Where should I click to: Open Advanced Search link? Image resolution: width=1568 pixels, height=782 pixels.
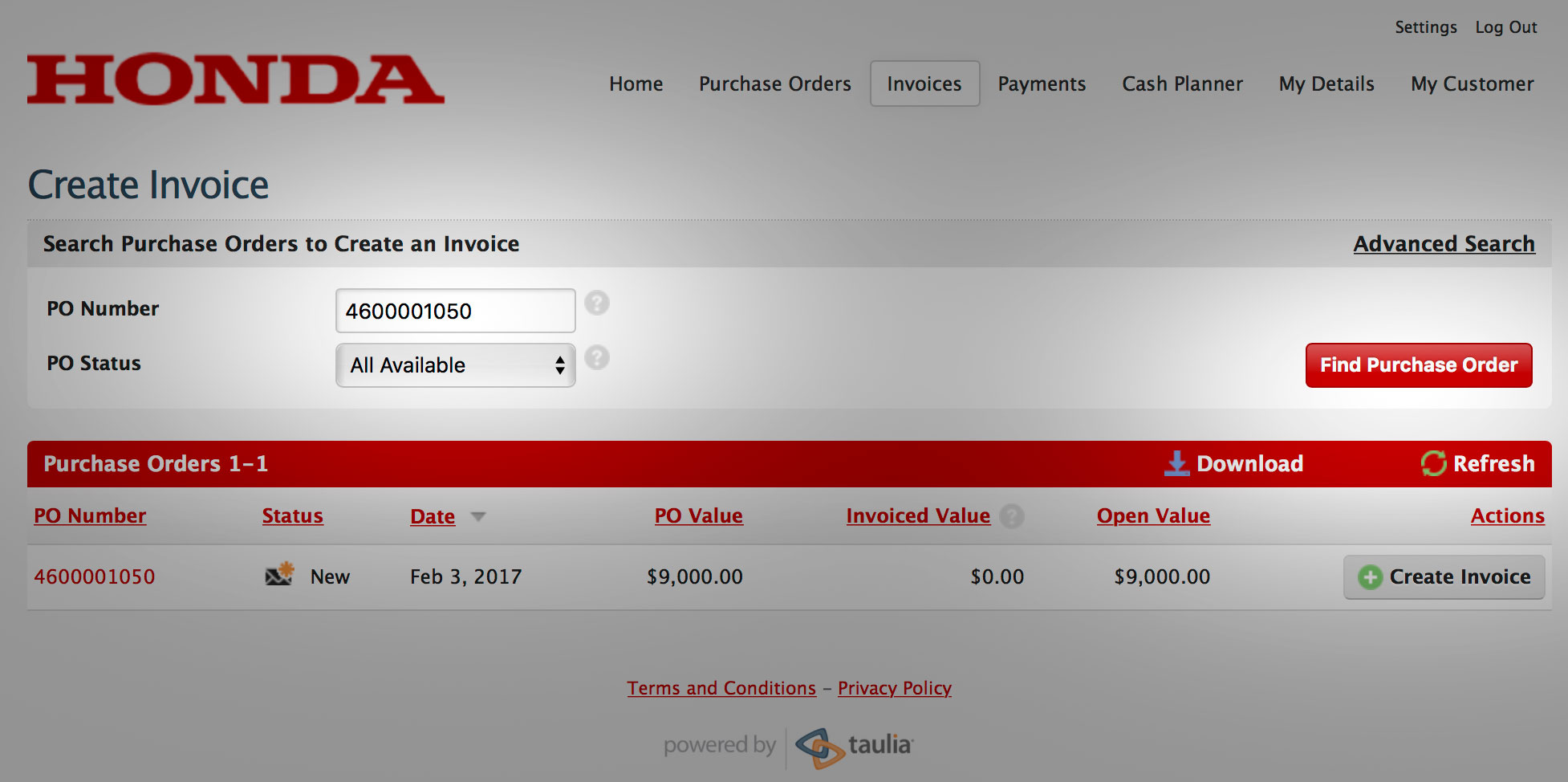[1444, 243]
